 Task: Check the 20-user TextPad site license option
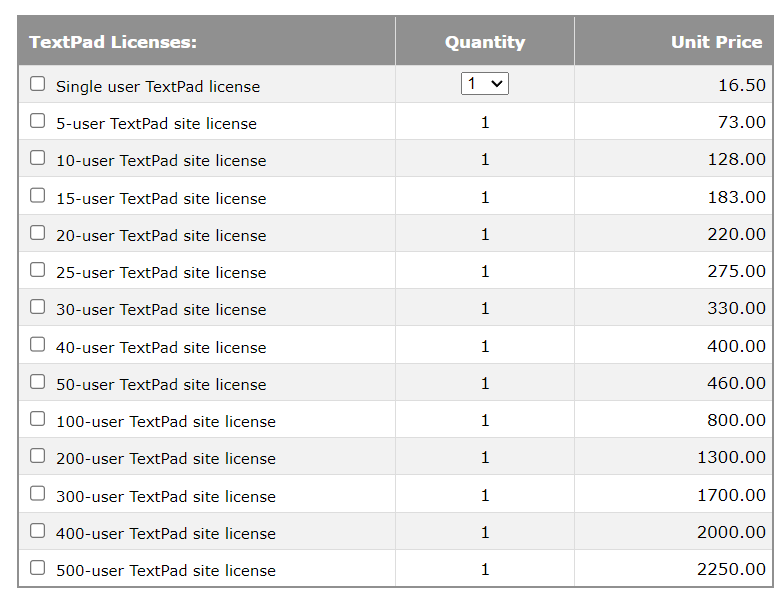38,233
